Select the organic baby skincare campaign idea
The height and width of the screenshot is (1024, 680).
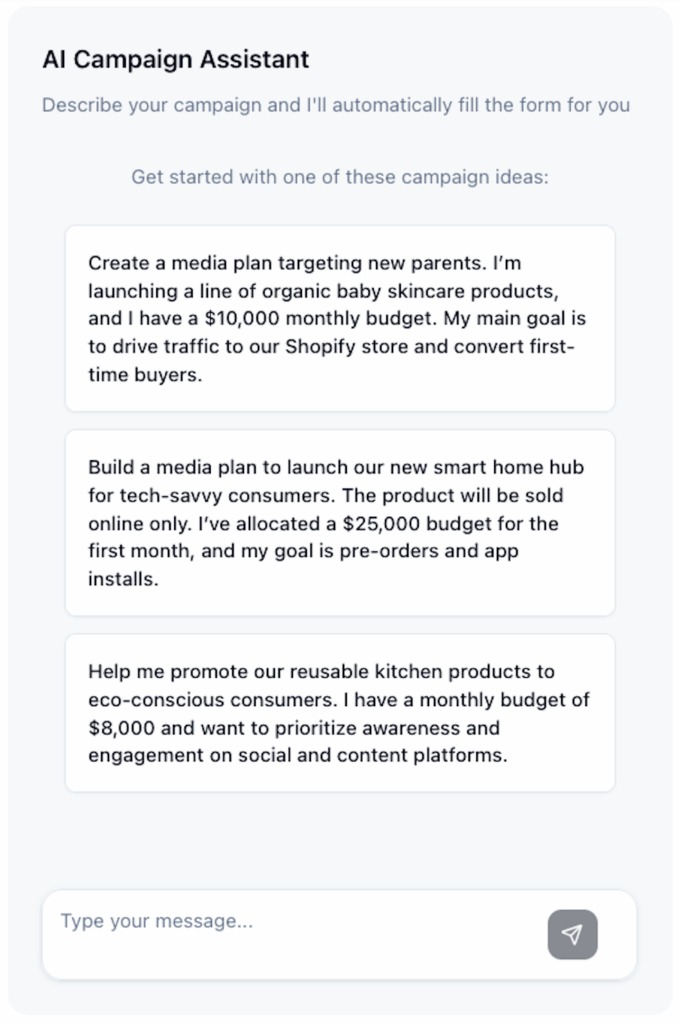pos(340,319)
